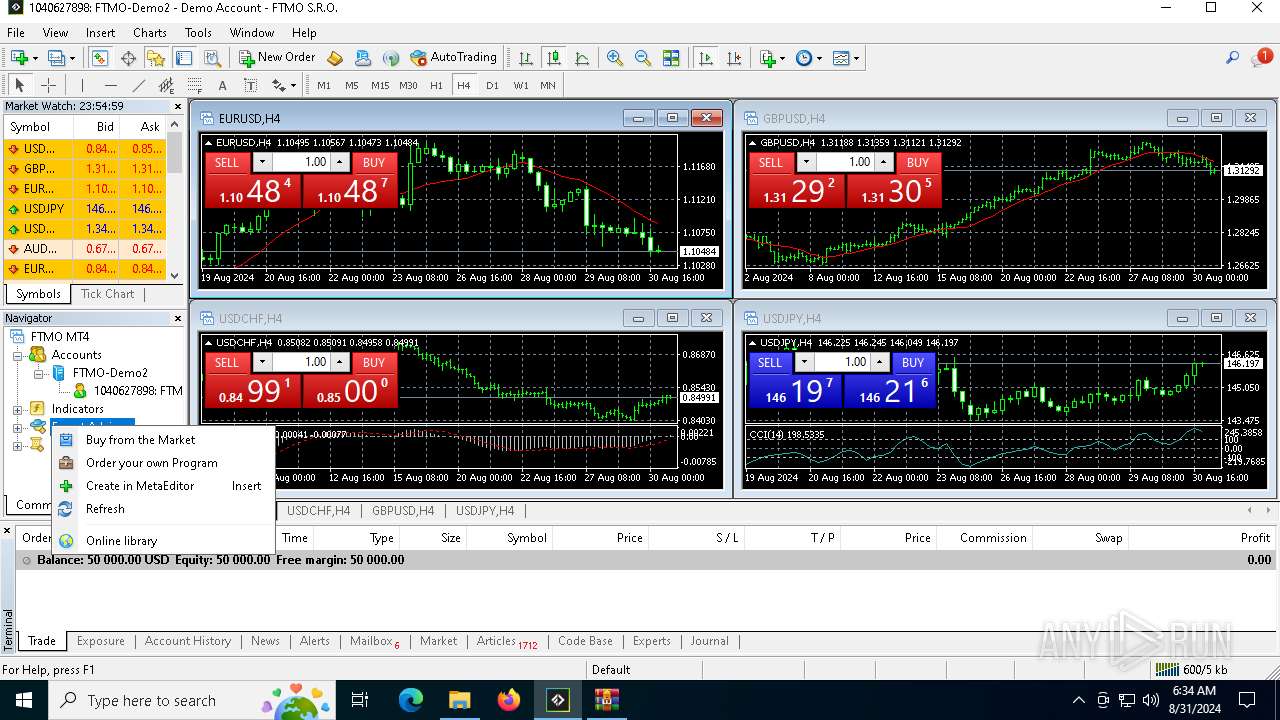Screen dimensions: 1280x720
Task: Open the notifications bubble with red badge
Action: tap(1260, 58)
